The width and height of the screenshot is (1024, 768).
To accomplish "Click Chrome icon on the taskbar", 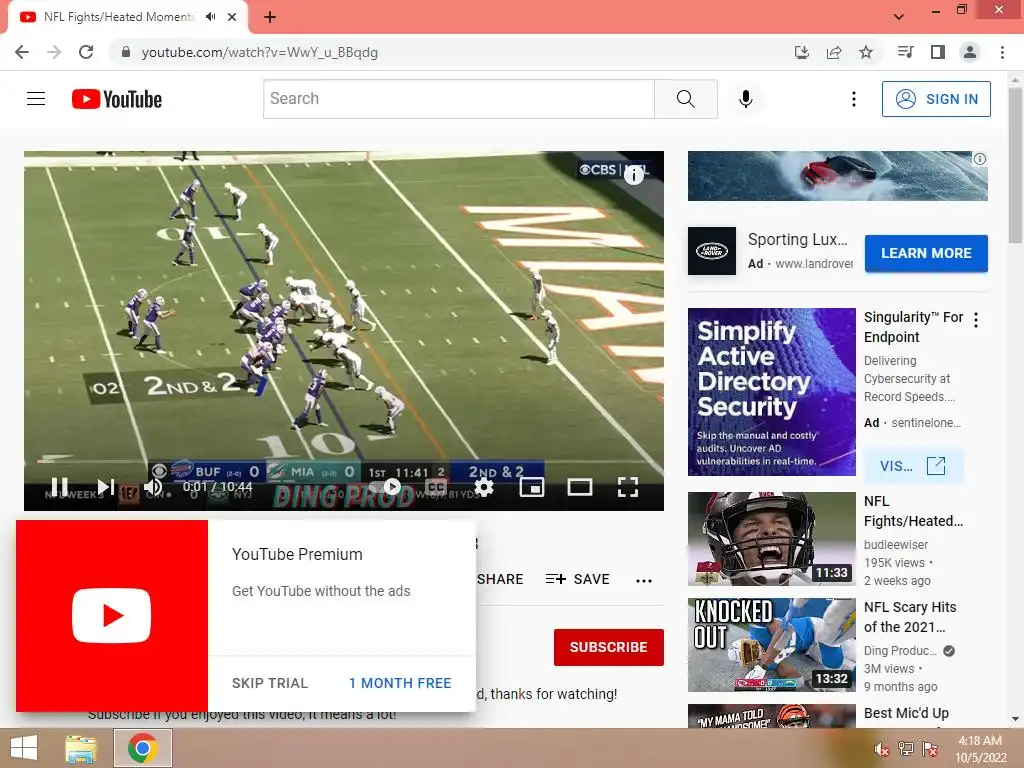I will point(142,748).
